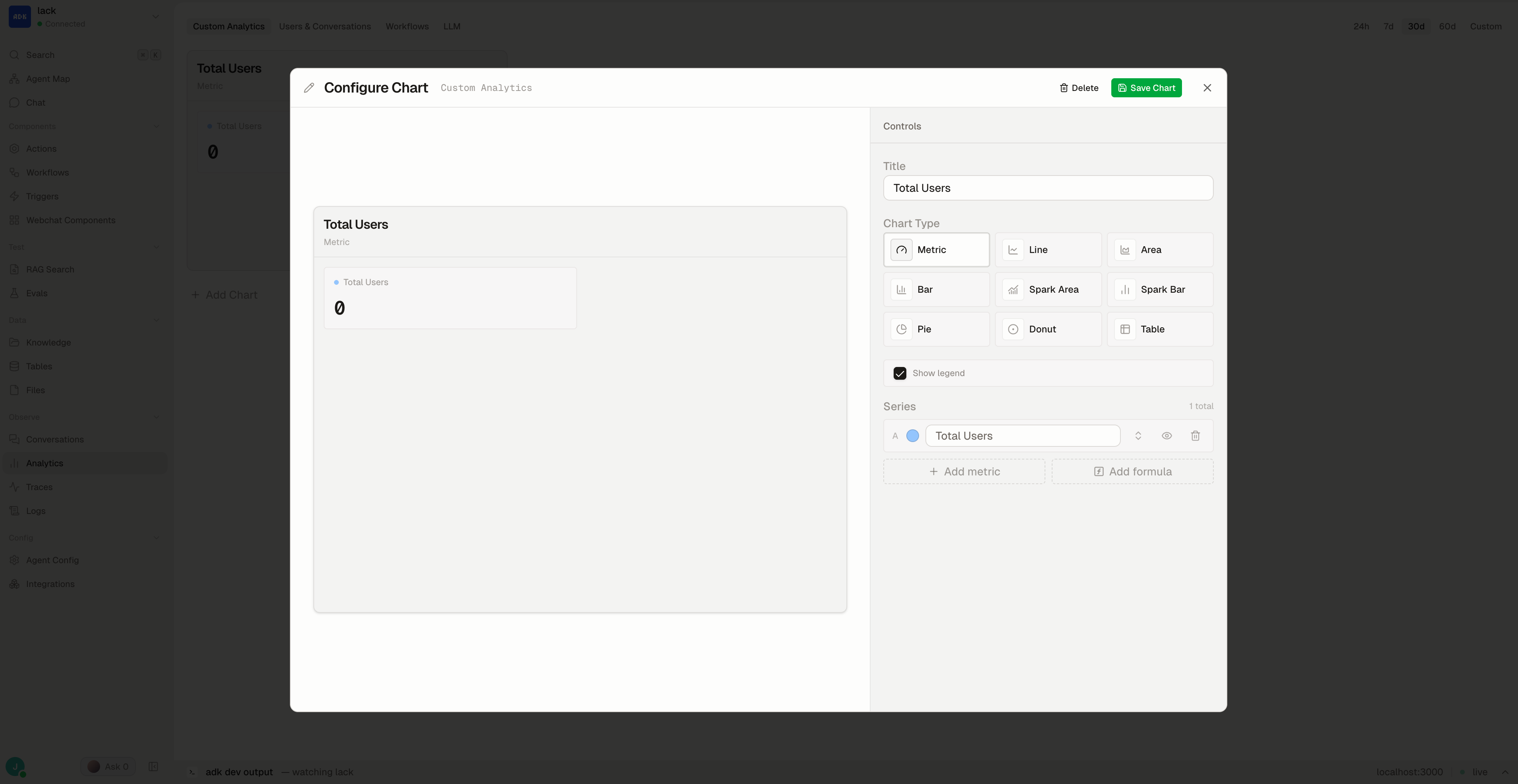Open the blue series color swatch
The image size is (1518, 784).
coord(912,436)
